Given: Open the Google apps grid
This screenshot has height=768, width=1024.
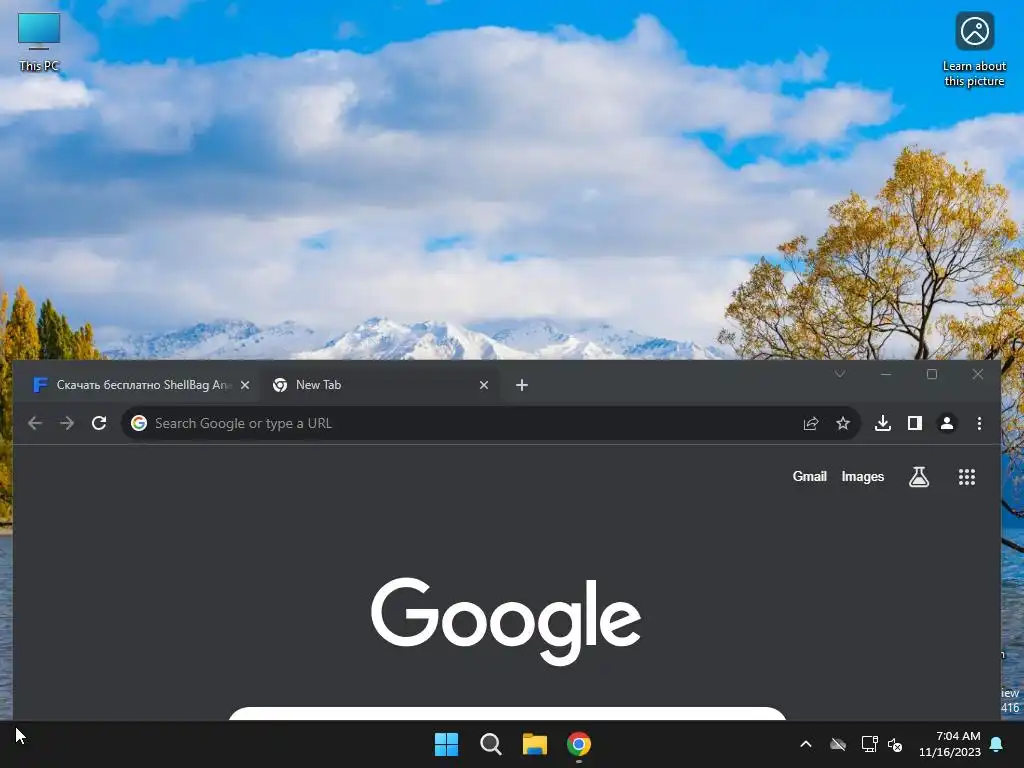Looking at the screenshot, I should point(967,477).
